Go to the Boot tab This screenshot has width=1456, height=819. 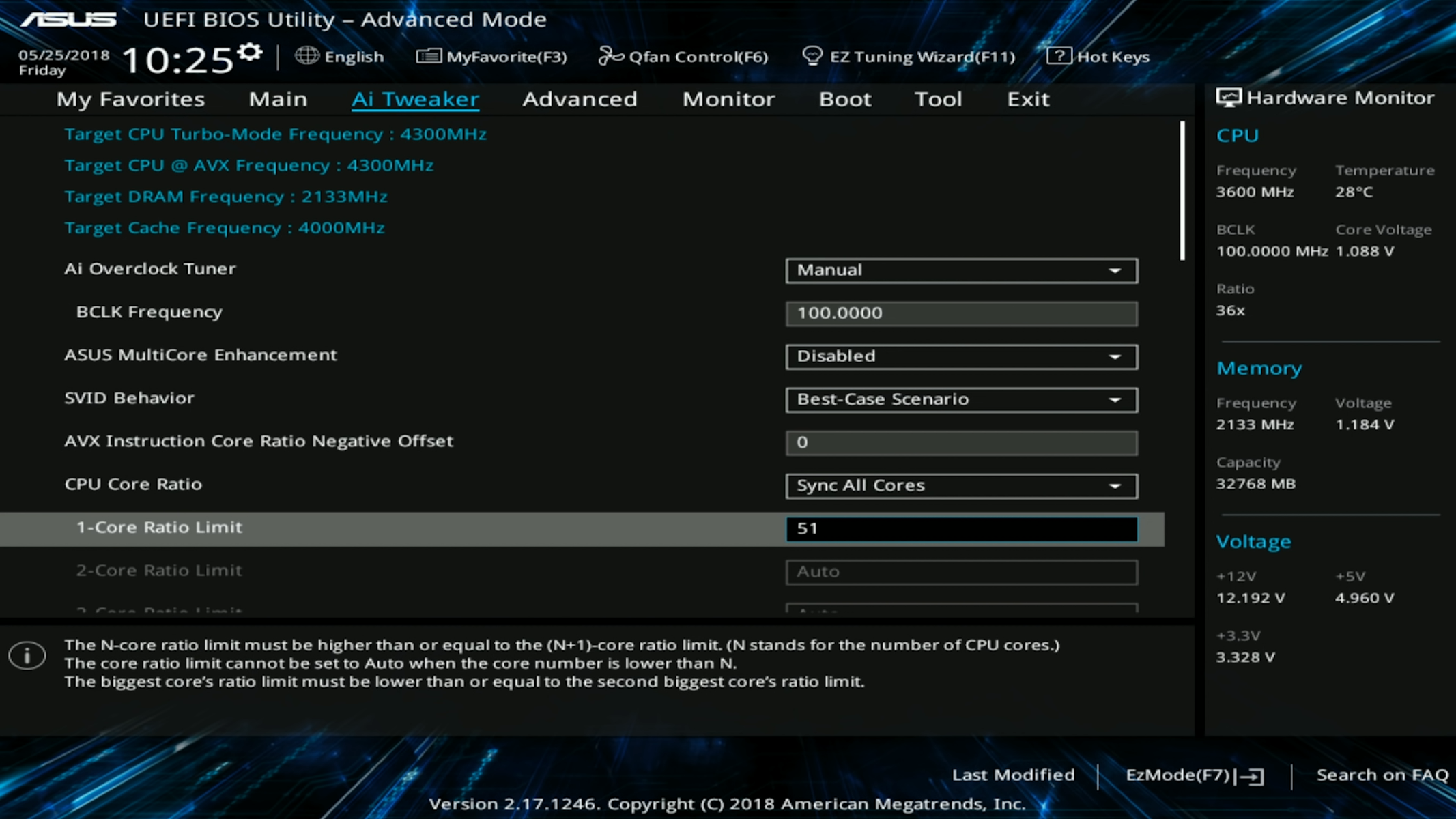(x=845, y=100)
